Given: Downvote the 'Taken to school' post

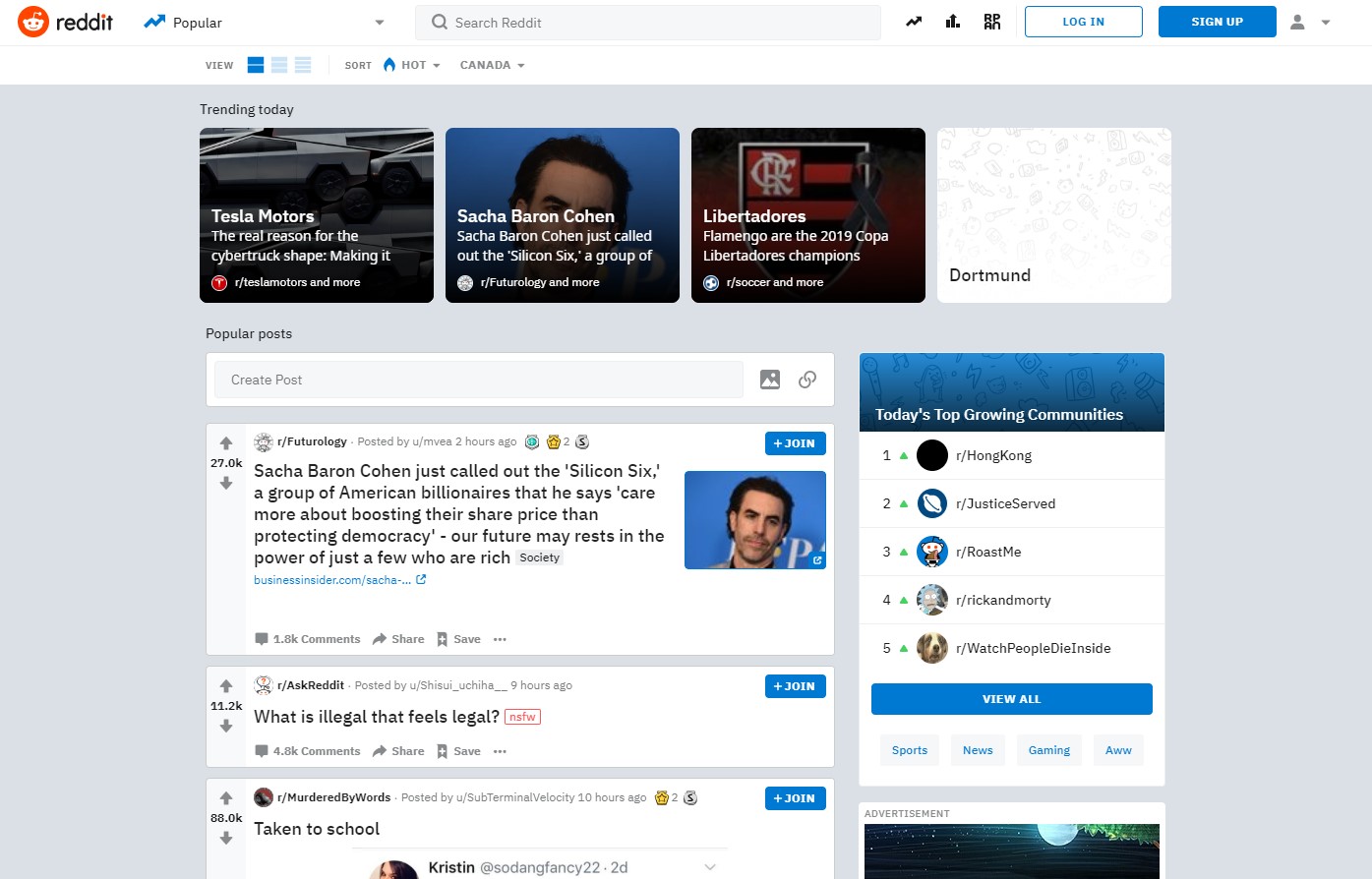Looking at the screenshot, I should click(226, 838).
